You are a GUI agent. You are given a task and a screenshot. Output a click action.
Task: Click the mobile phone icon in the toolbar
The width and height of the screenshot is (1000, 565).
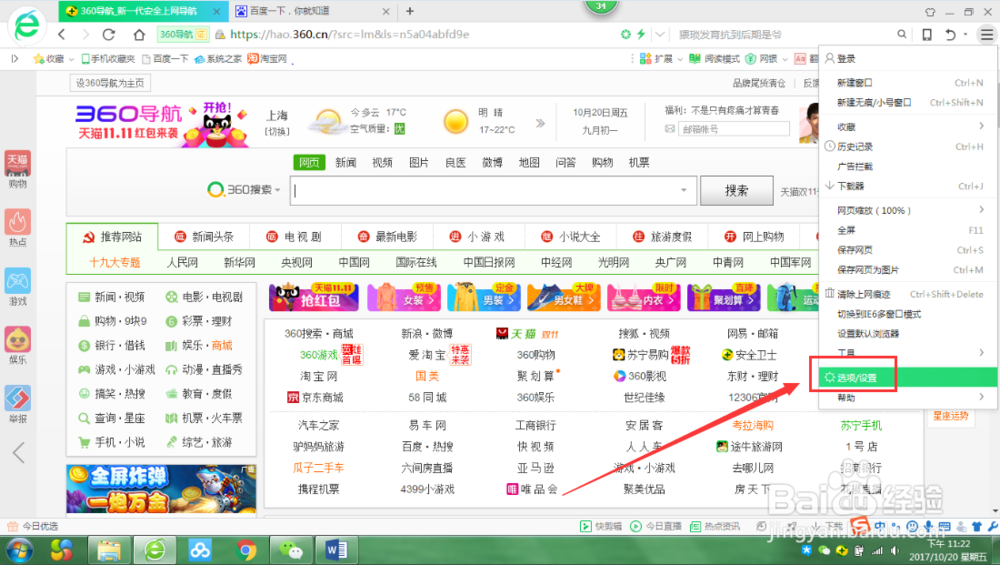(x=927, y=34)
